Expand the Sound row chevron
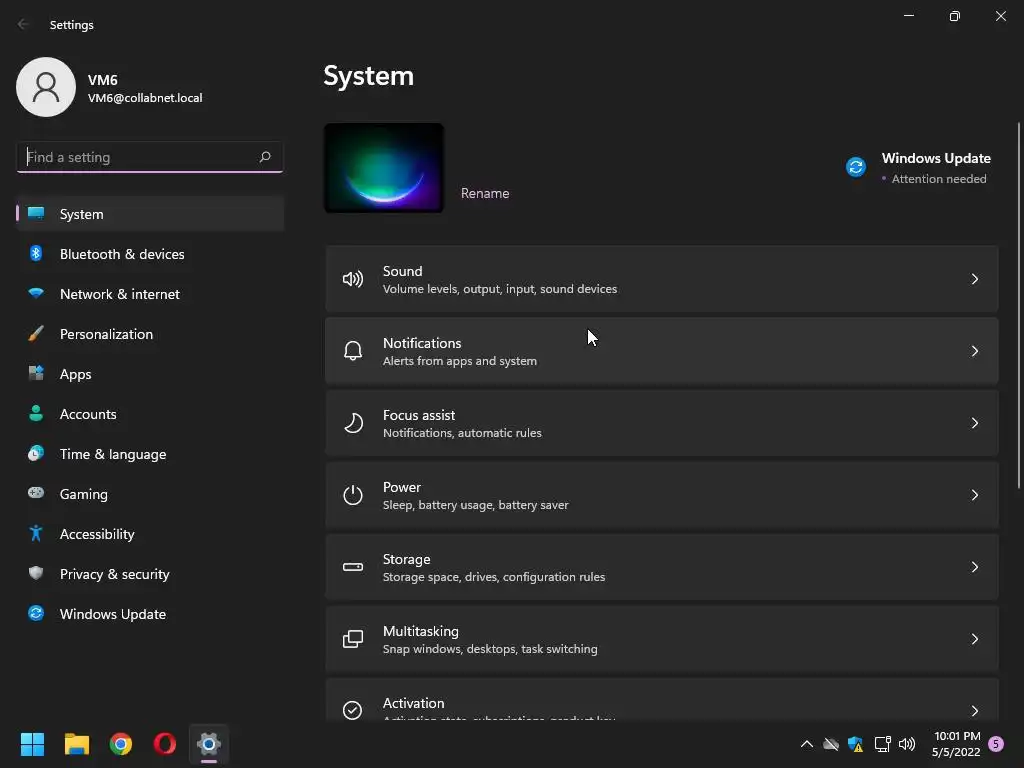The image size is (1024, 768). [974, 280]
